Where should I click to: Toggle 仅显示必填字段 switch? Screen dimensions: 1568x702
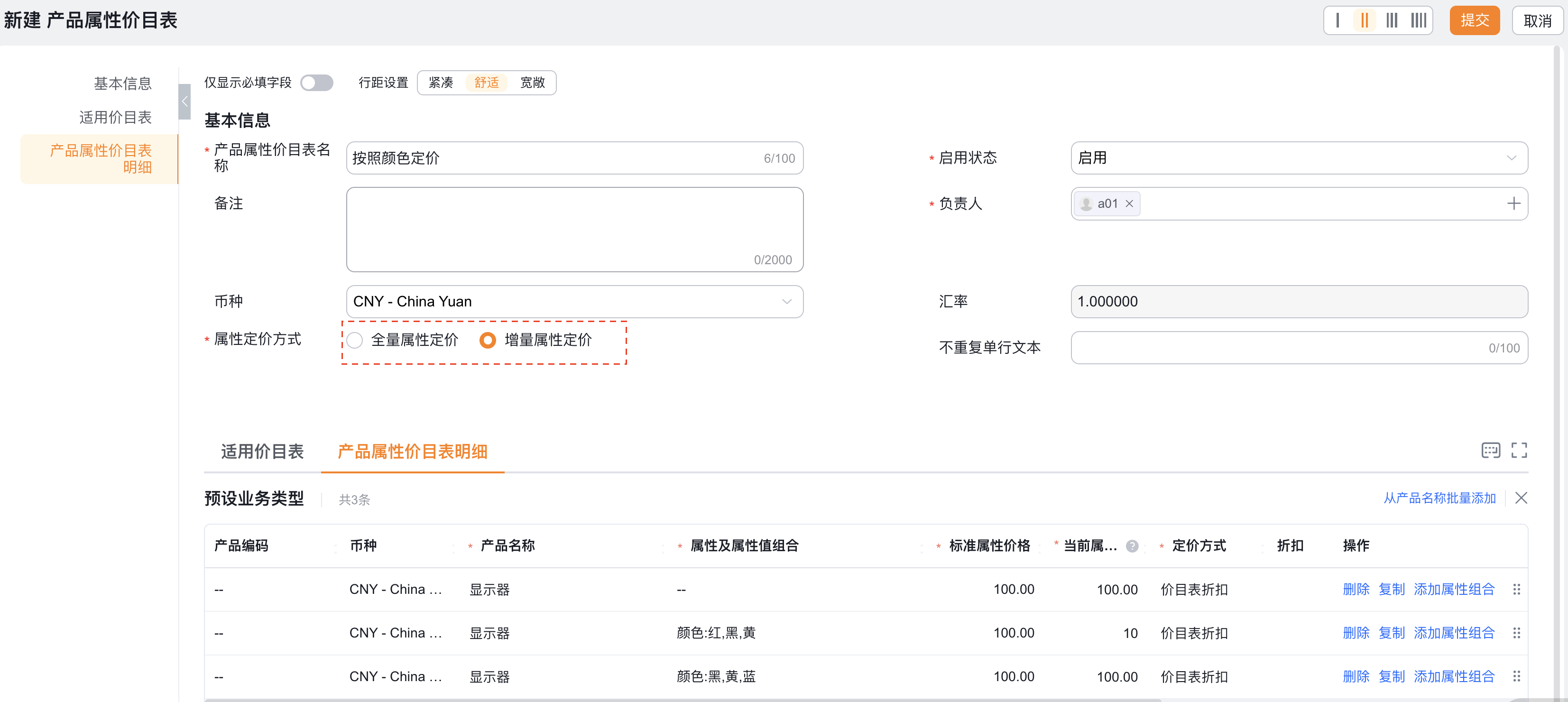(x=316, y=83)
